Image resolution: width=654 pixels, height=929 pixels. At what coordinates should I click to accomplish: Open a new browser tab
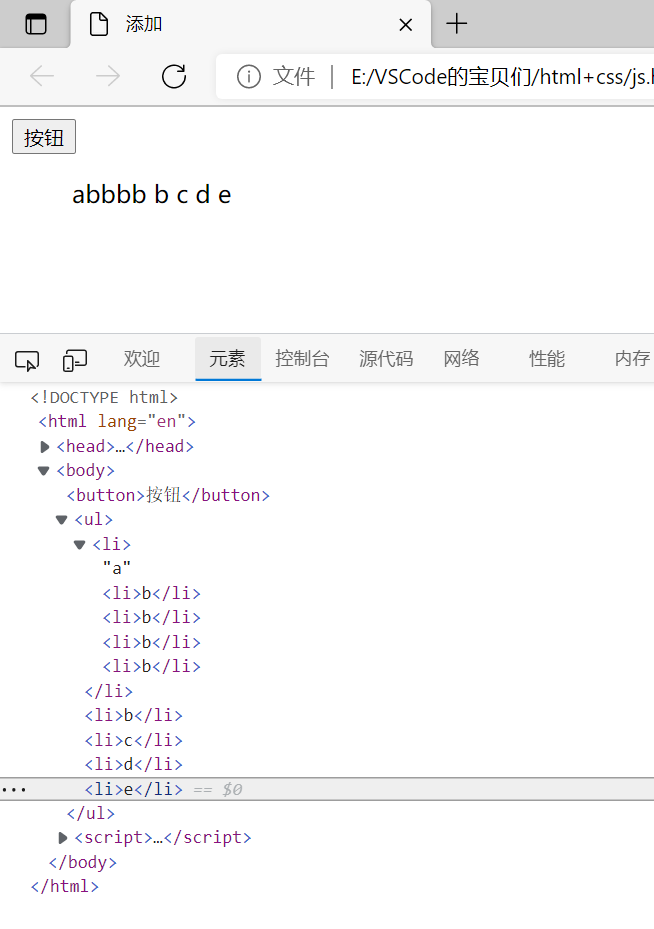(457, 24)
